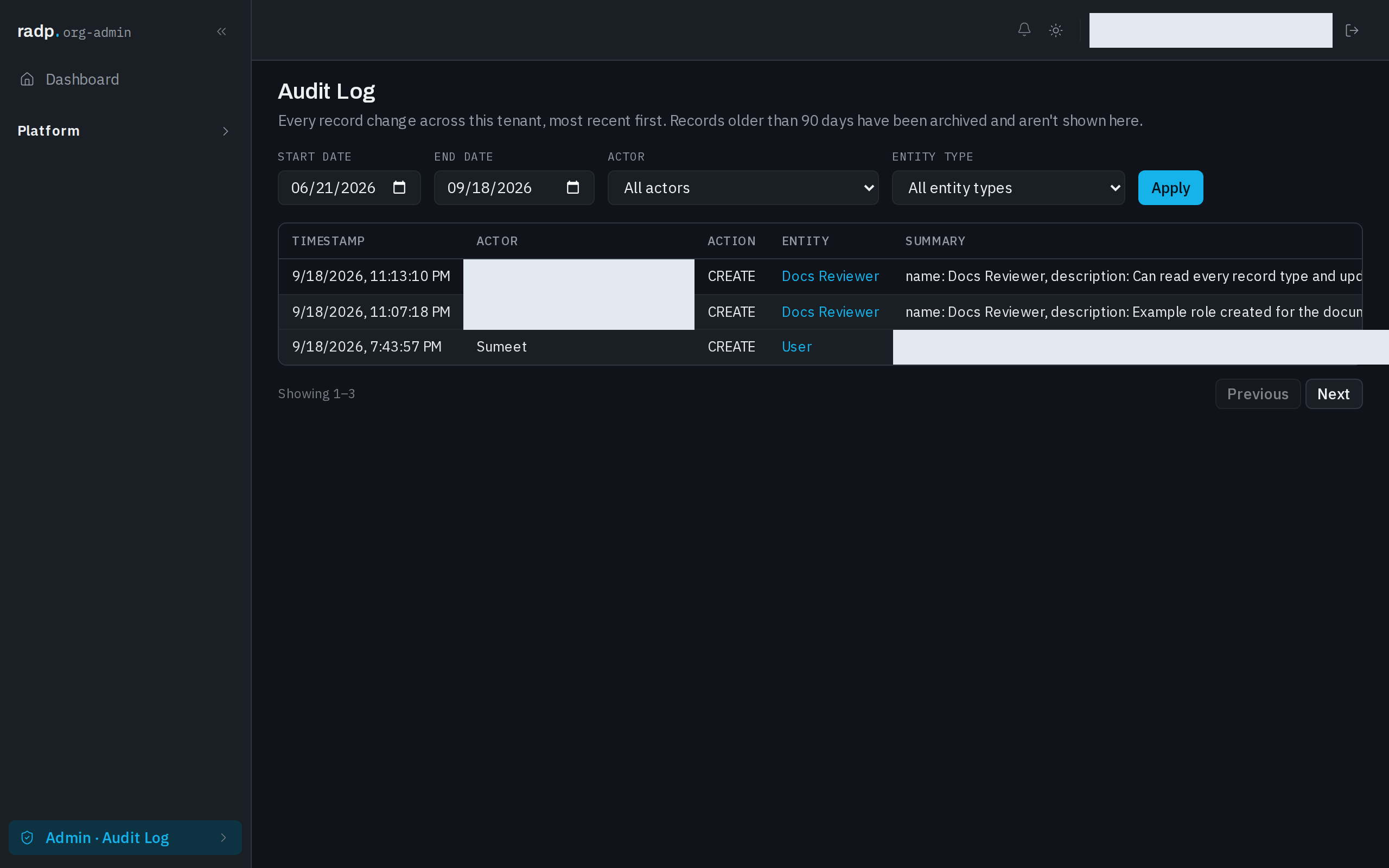Select timestamp 9/18/2026, 7:43:57 PM

click(x=367, y=347)
